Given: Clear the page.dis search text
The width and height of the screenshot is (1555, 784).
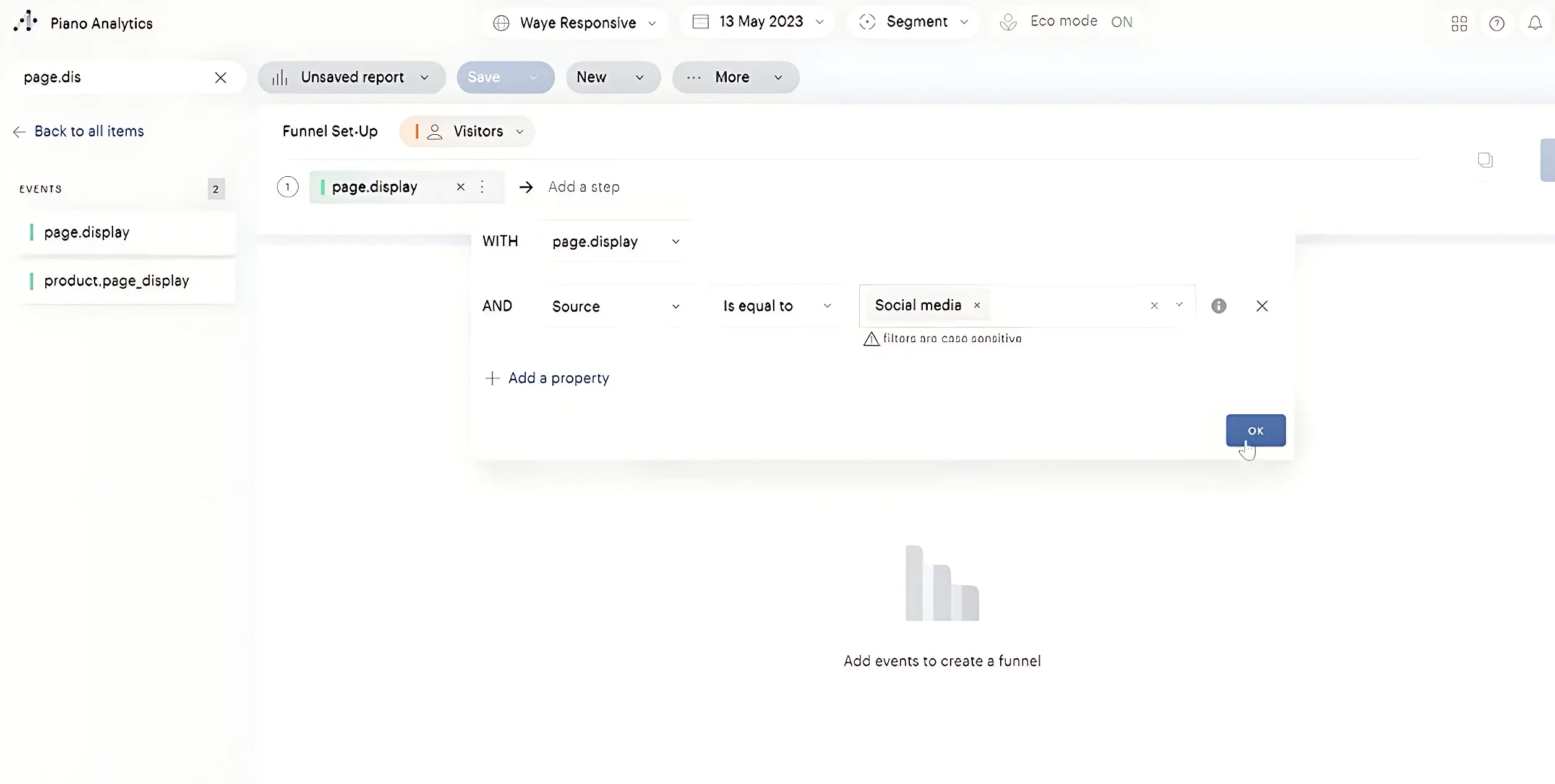Looking at the screenshot, I should point(220,78).
